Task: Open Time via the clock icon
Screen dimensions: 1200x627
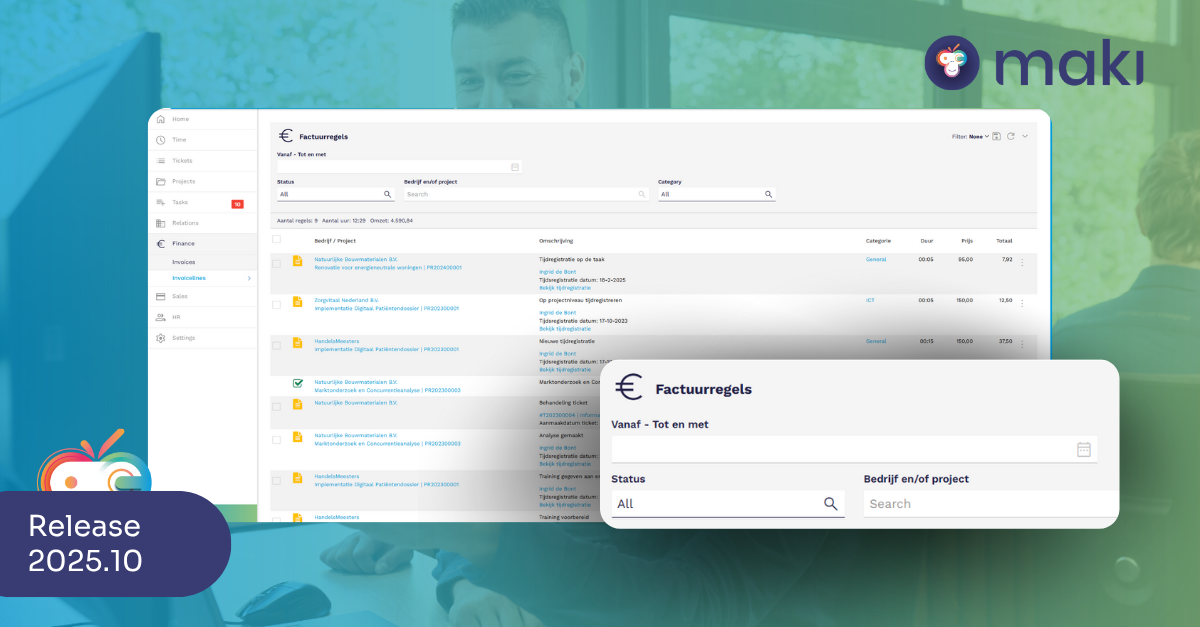Action: 161,140
